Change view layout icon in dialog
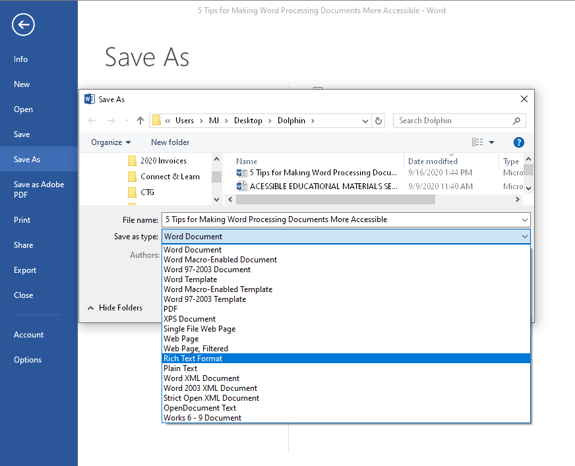Screen dimensions: 575x466 [x=477, y=142]
